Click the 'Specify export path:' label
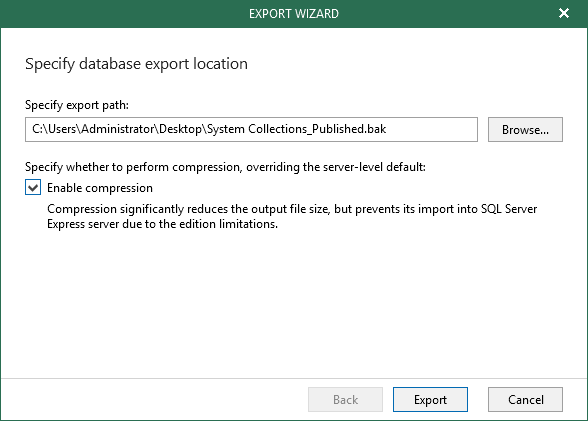The width and height of the screenshot is (588, 421). click(x=77, y=105)
